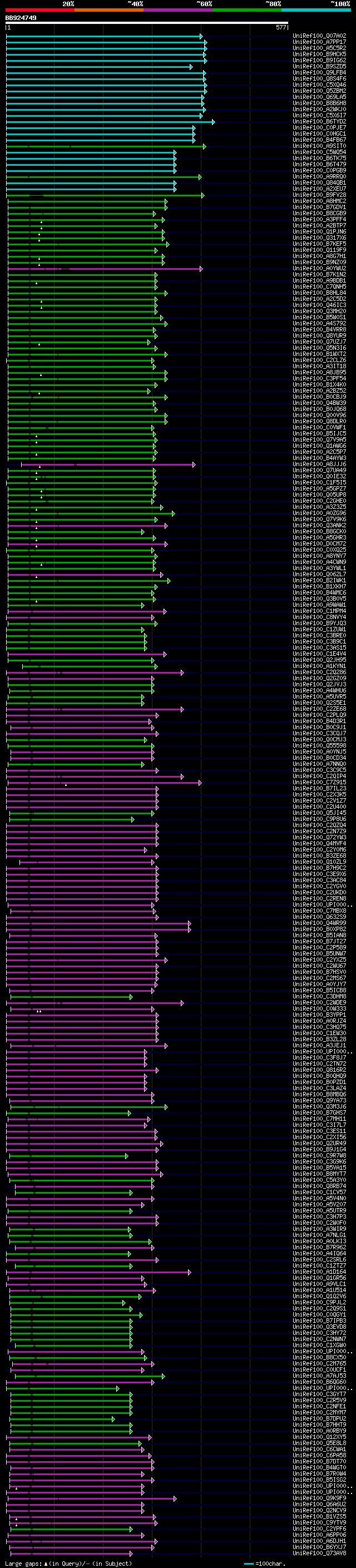
Task: Click the purple ~60% identity legend segment
Action: point(177,10)
